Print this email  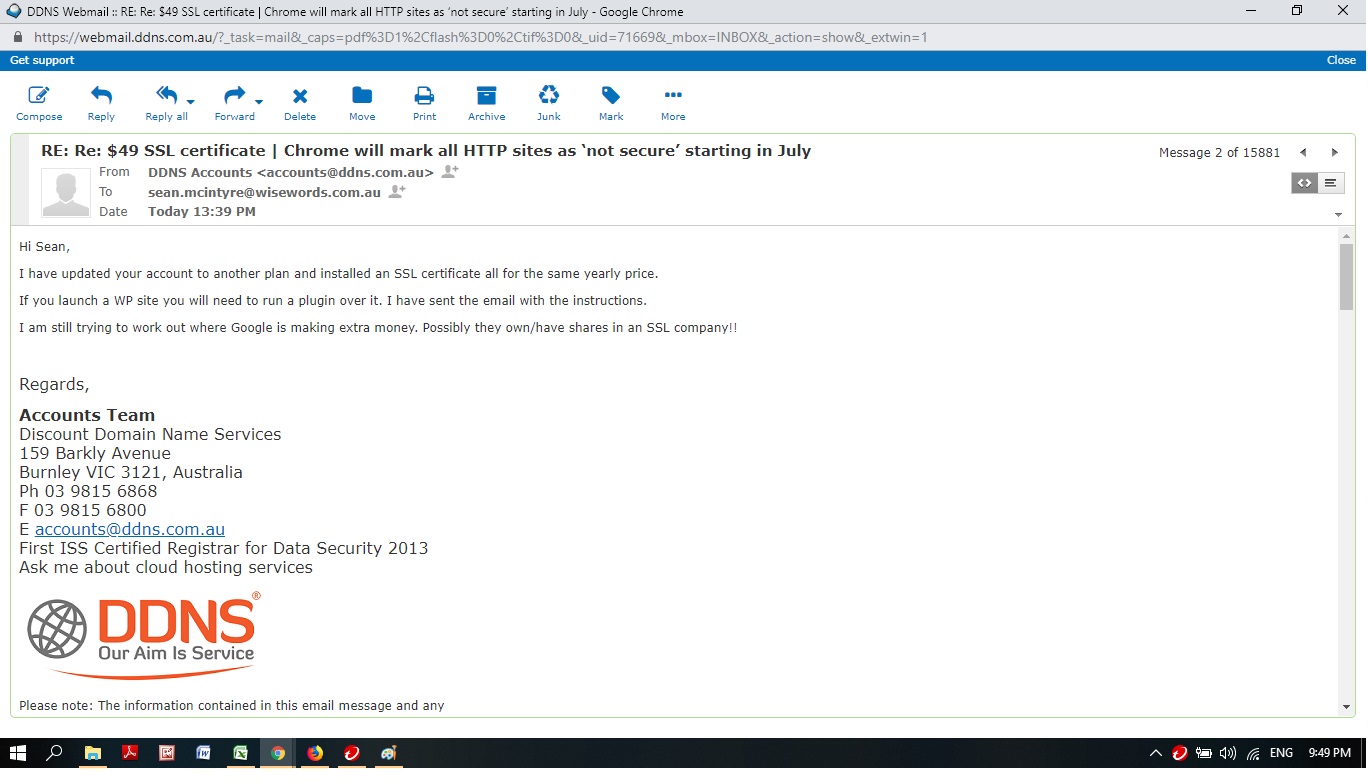(x=424, y=103)
